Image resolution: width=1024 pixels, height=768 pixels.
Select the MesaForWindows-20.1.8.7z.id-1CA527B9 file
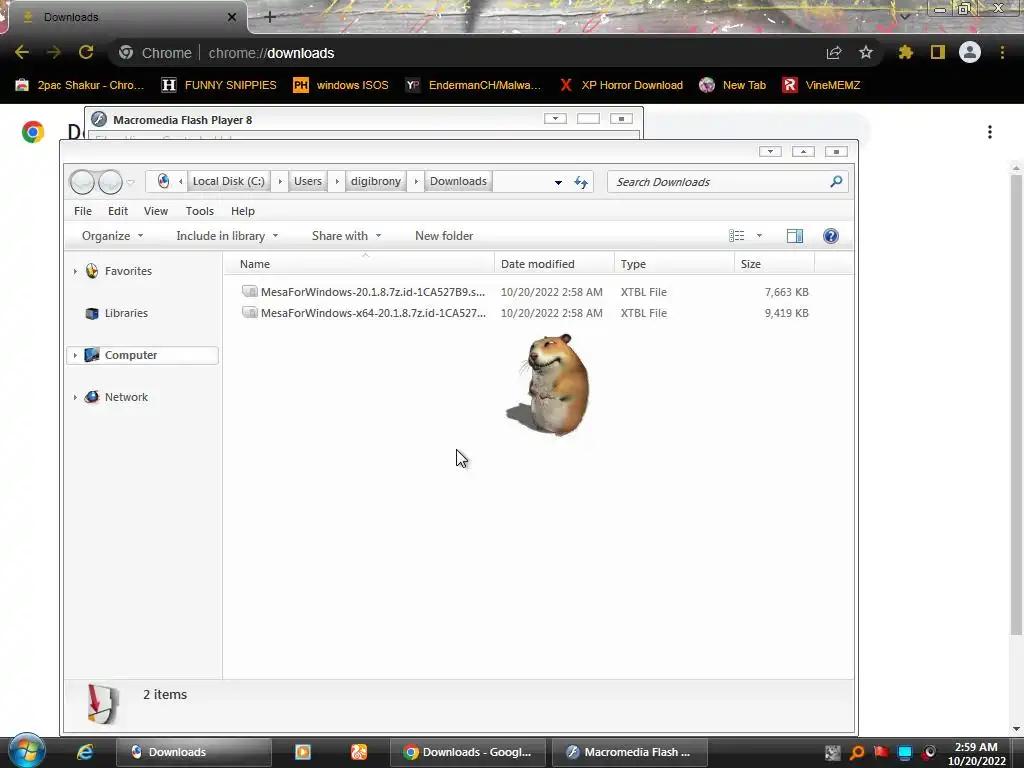pyautogui.click(x=525, y=292)
